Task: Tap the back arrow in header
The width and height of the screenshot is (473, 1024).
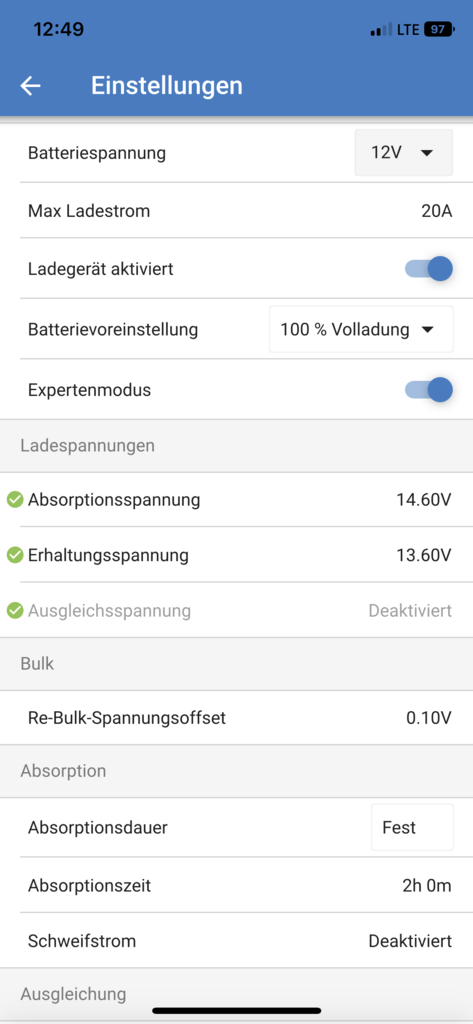Action: [30, 86]
